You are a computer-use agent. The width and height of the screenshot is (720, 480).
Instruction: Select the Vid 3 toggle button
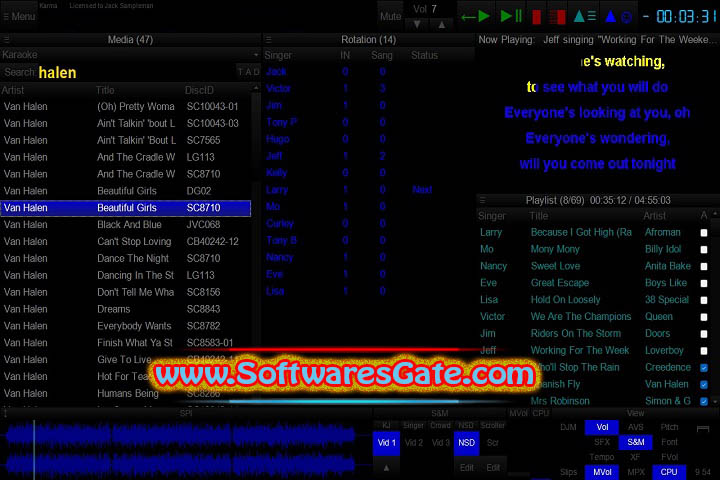440,443
